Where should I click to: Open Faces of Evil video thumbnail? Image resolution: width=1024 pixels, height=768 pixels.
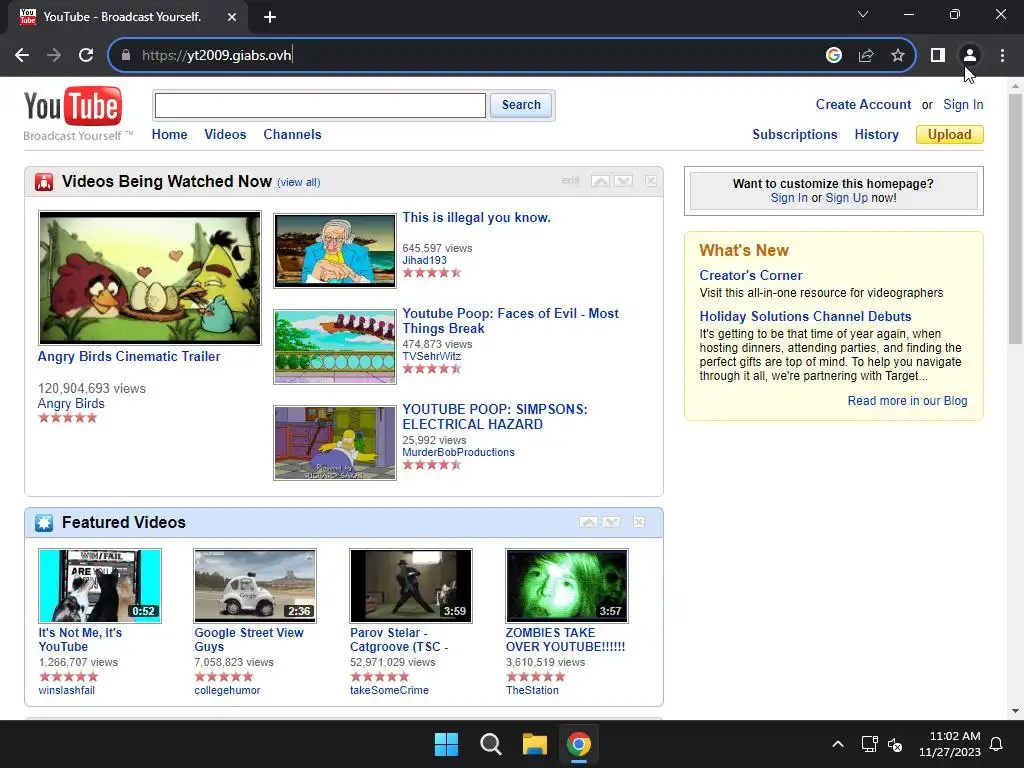pos(335,347)
